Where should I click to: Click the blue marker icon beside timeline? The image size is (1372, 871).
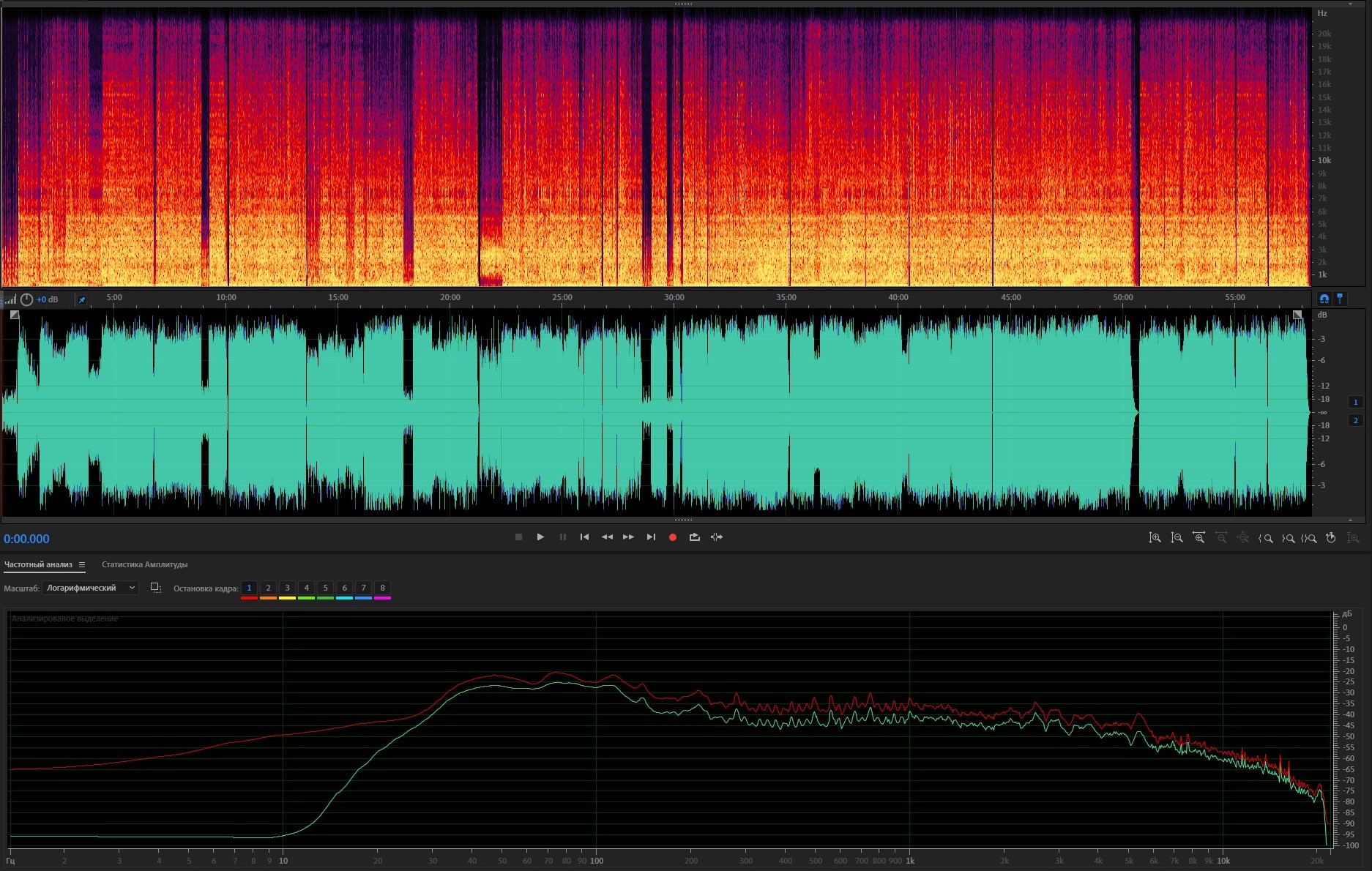(x=1340, y=298)
